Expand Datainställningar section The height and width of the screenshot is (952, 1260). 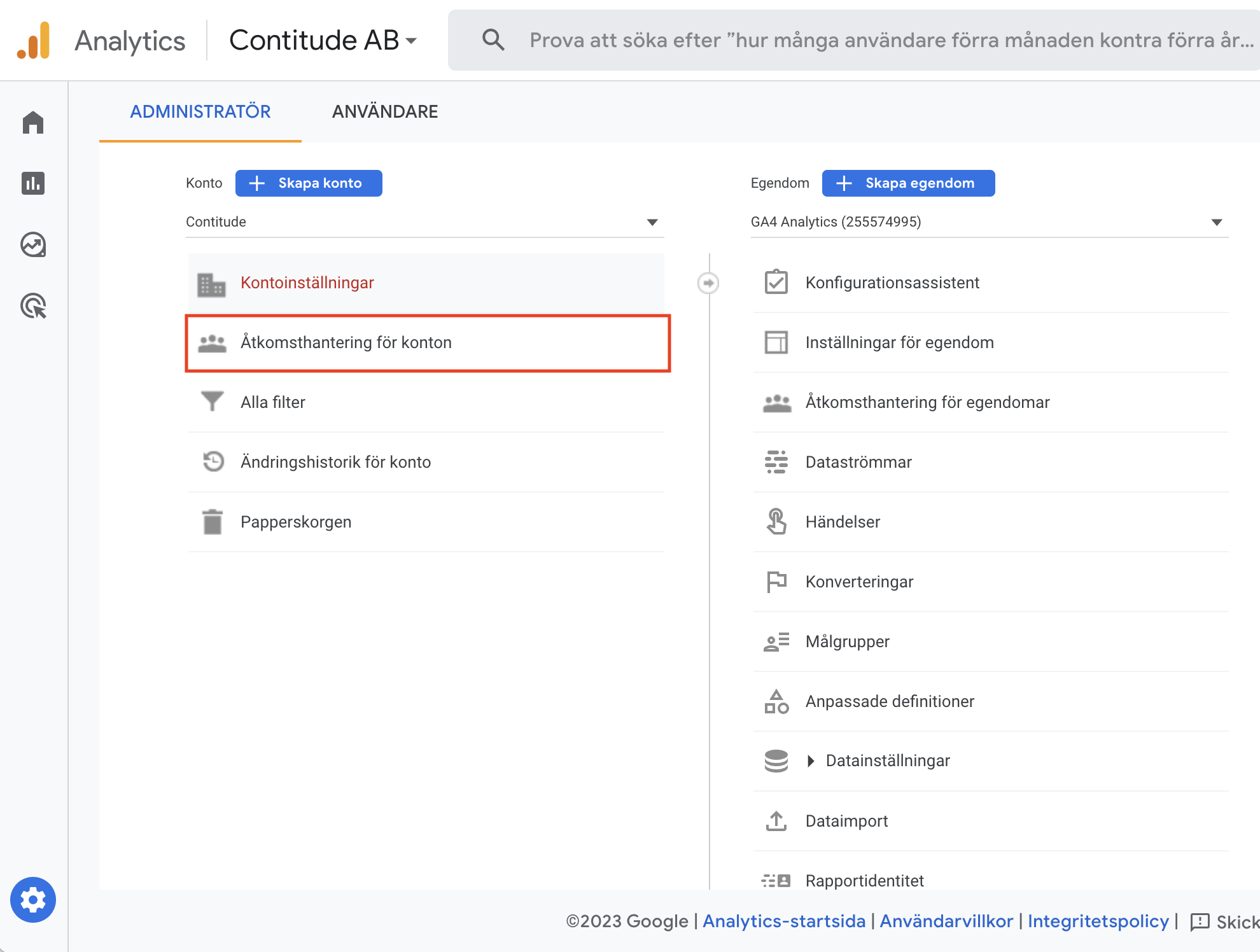[887, 760]
